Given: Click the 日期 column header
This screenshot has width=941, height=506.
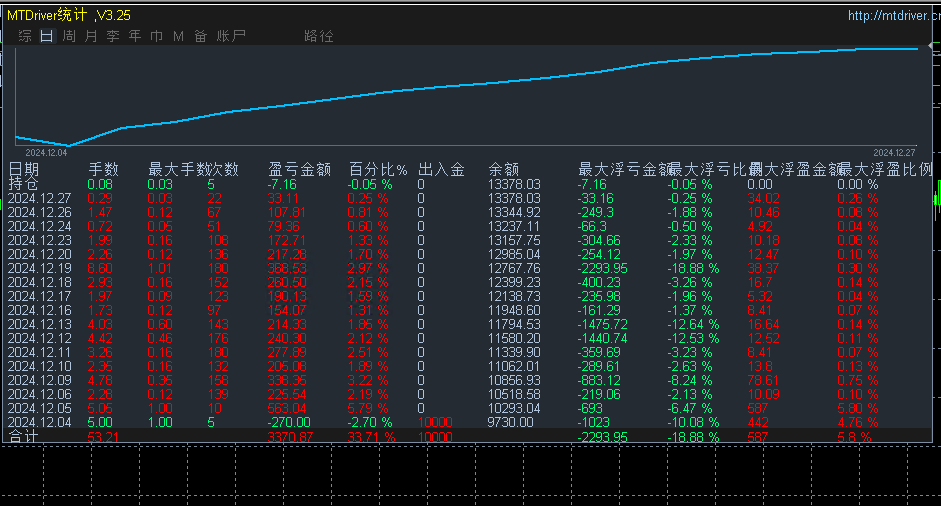Looking at the screenshot, I should (24, 170).
